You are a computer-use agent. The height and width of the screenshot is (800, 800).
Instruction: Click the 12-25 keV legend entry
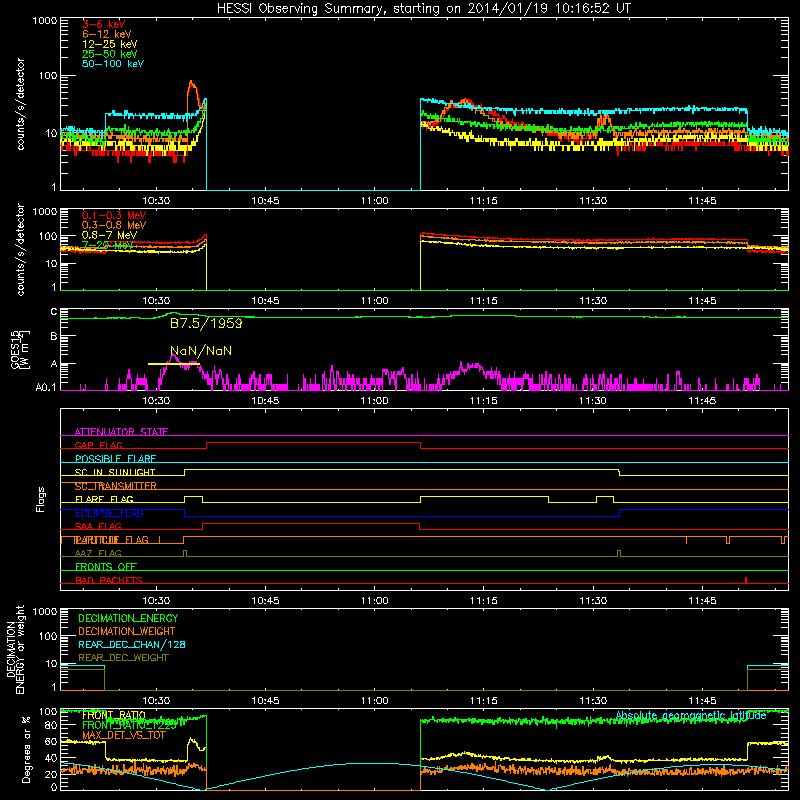tap(110, 44)
